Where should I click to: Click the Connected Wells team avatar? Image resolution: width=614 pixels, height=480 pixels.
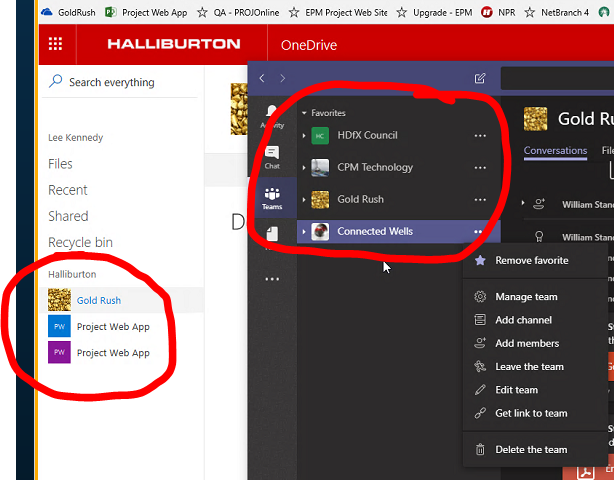(x=320, y=232)
